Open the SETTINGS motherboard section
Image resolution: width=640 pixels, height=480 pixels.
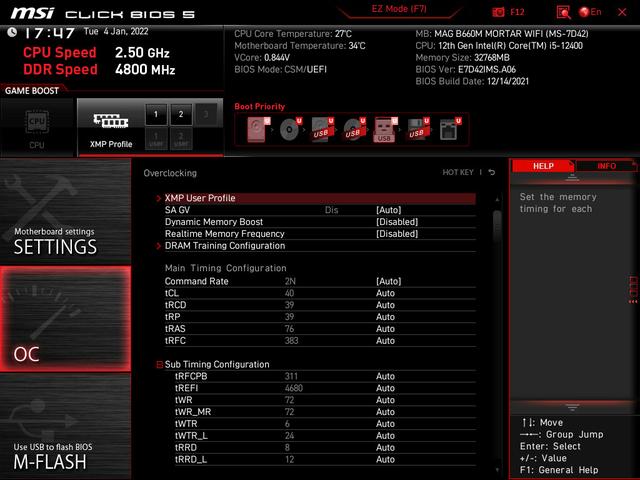coord(65,212)
